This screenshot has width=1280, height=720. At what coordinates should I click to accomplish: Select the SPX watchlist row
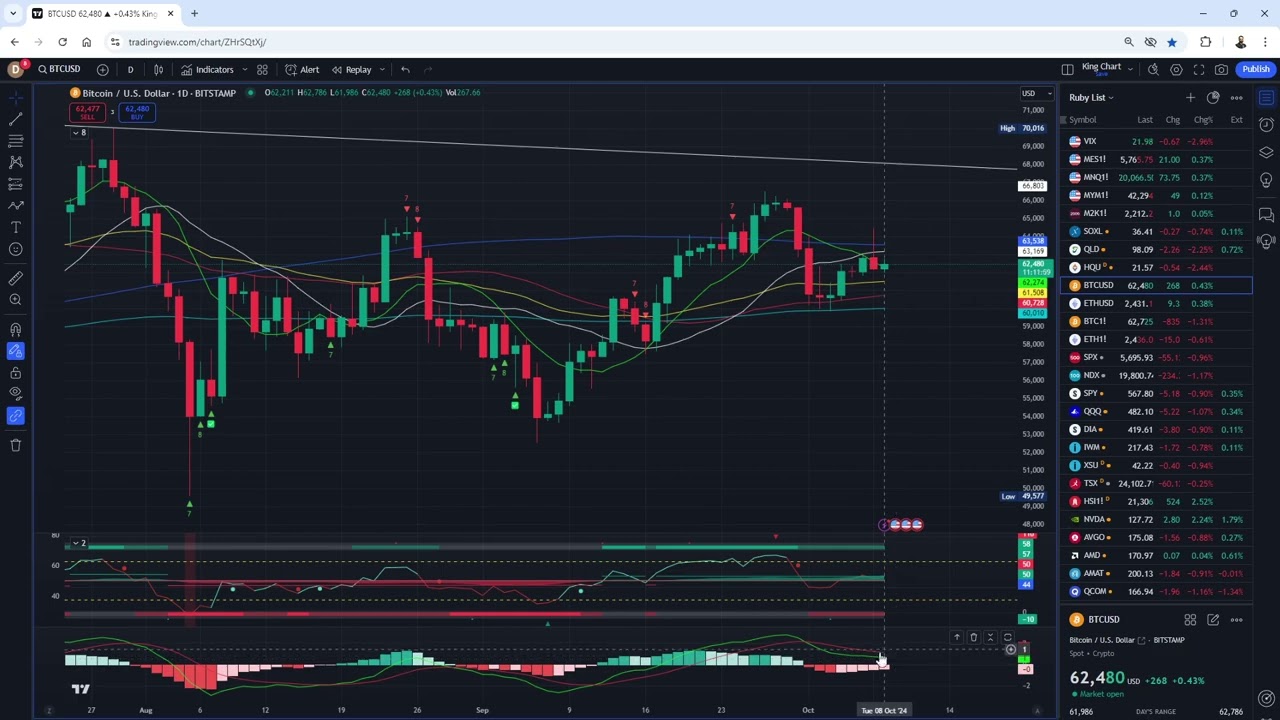(x=1156, y=357)
